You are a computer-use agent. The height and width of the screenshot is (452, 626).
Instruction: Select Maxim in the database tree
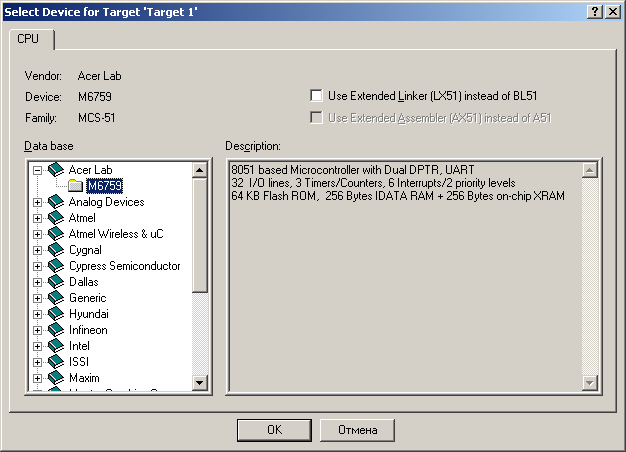pyautogui.click(x=84, y=377)
